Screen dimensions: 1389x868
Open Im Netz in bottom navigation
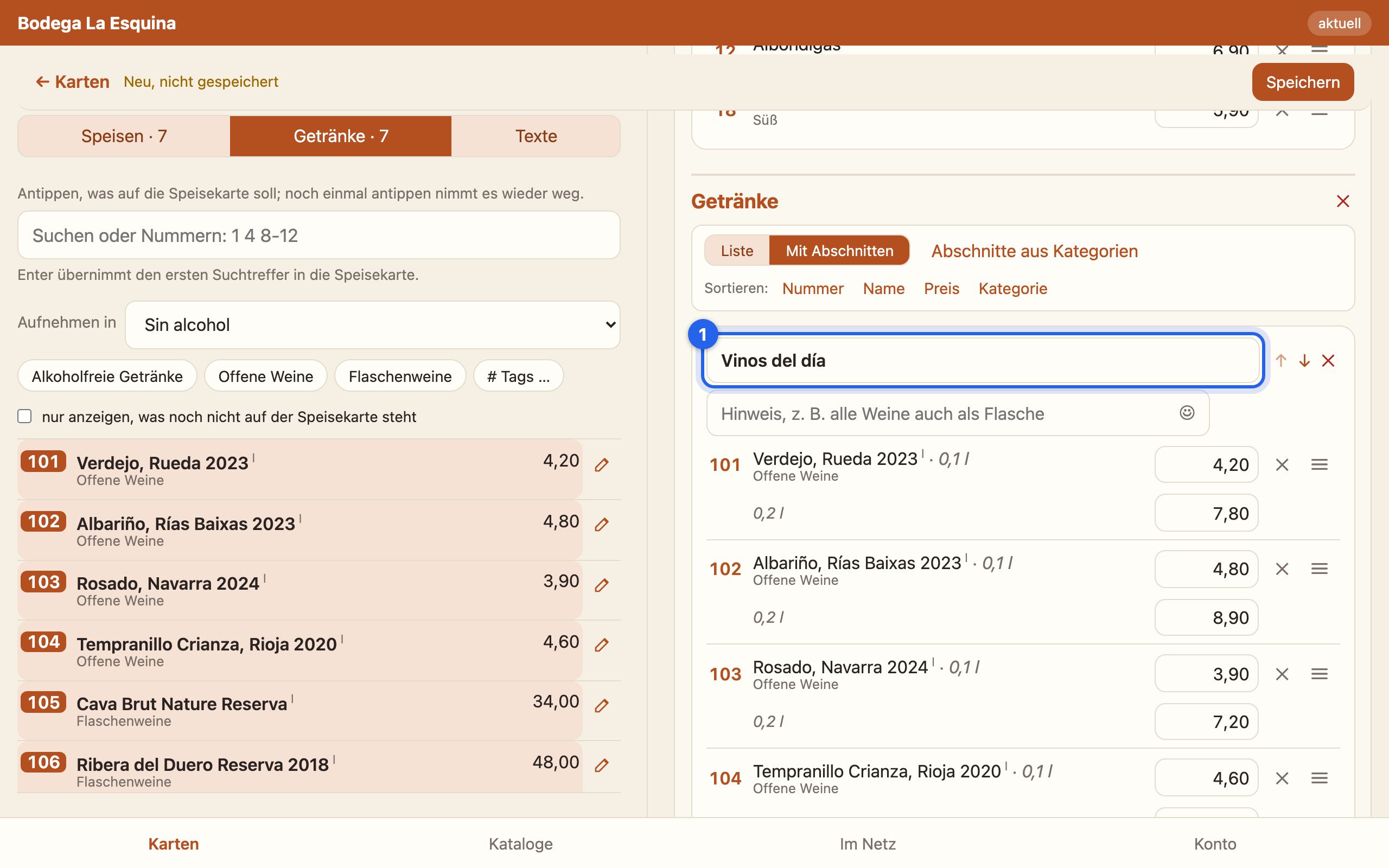(867, 844)
